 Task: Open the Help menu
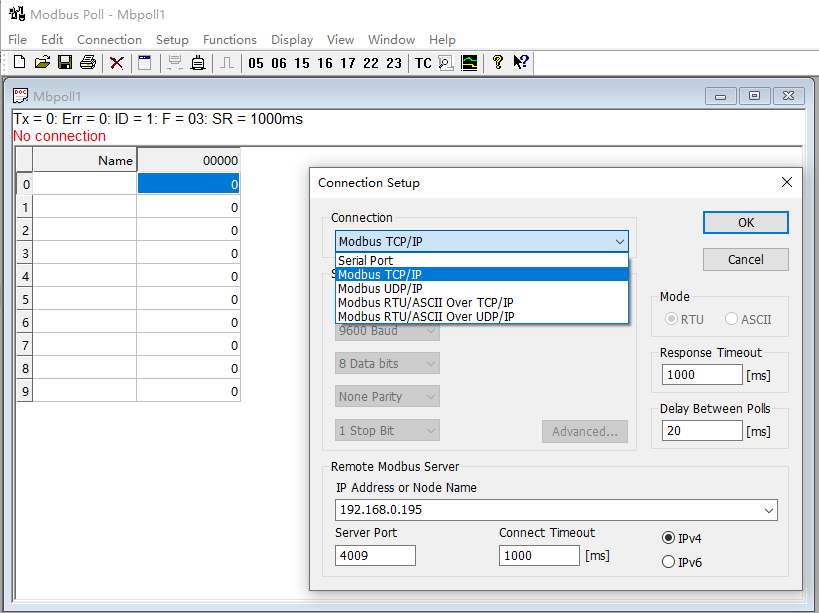click(442, 40)
